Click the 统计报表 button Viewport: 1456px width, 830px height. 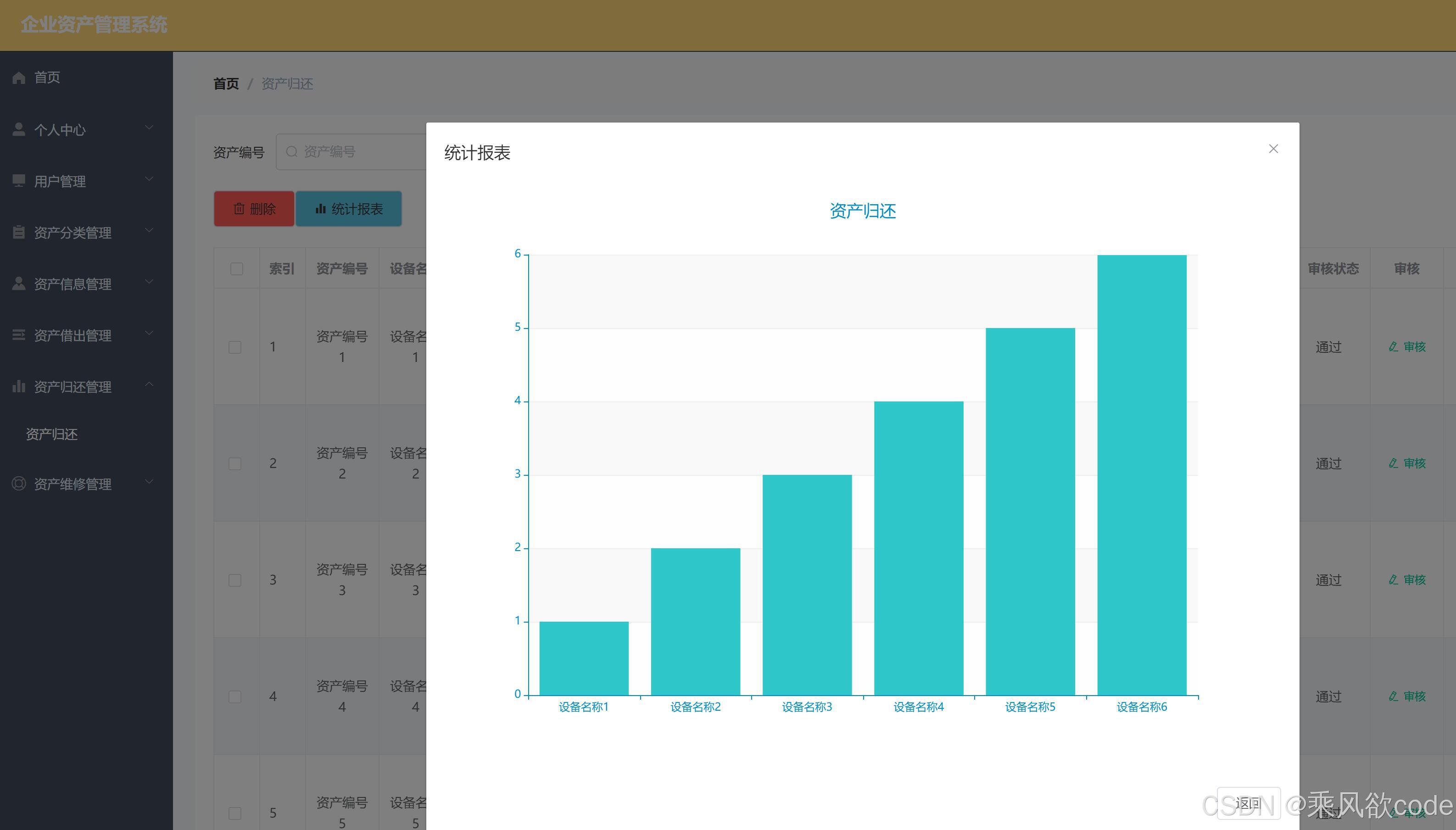click(x=349, y=209)
